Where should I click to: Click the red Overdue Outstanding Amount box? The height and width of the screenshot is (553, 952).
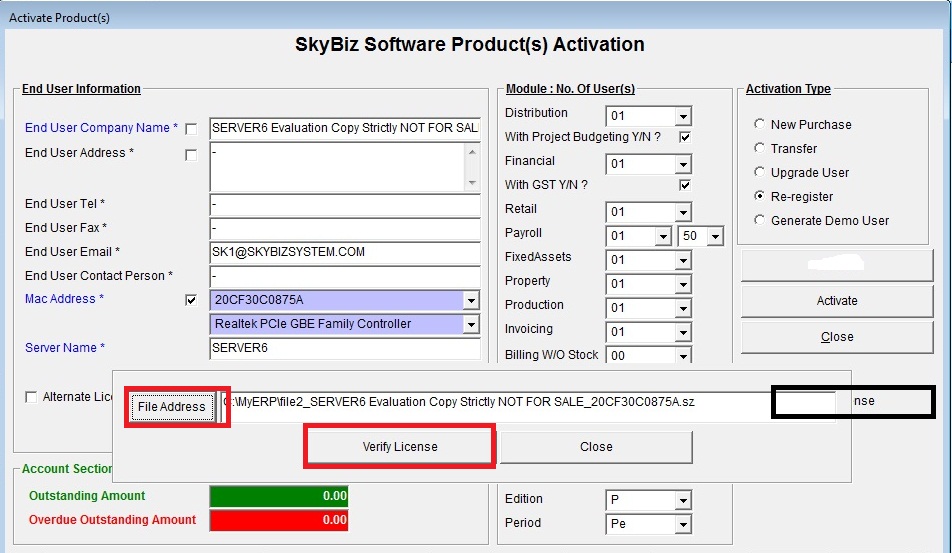tap(279, 520)
